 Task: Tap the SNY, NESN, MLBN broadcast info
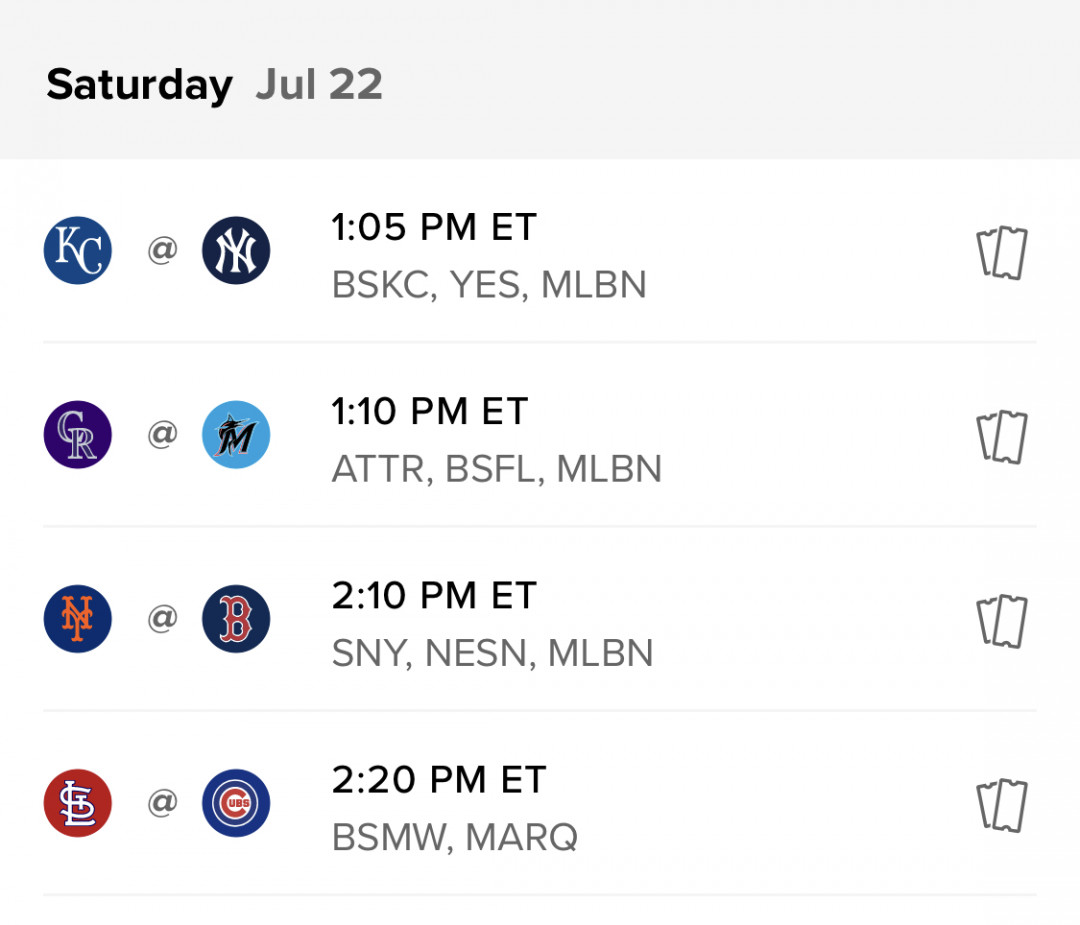point(492,653)
